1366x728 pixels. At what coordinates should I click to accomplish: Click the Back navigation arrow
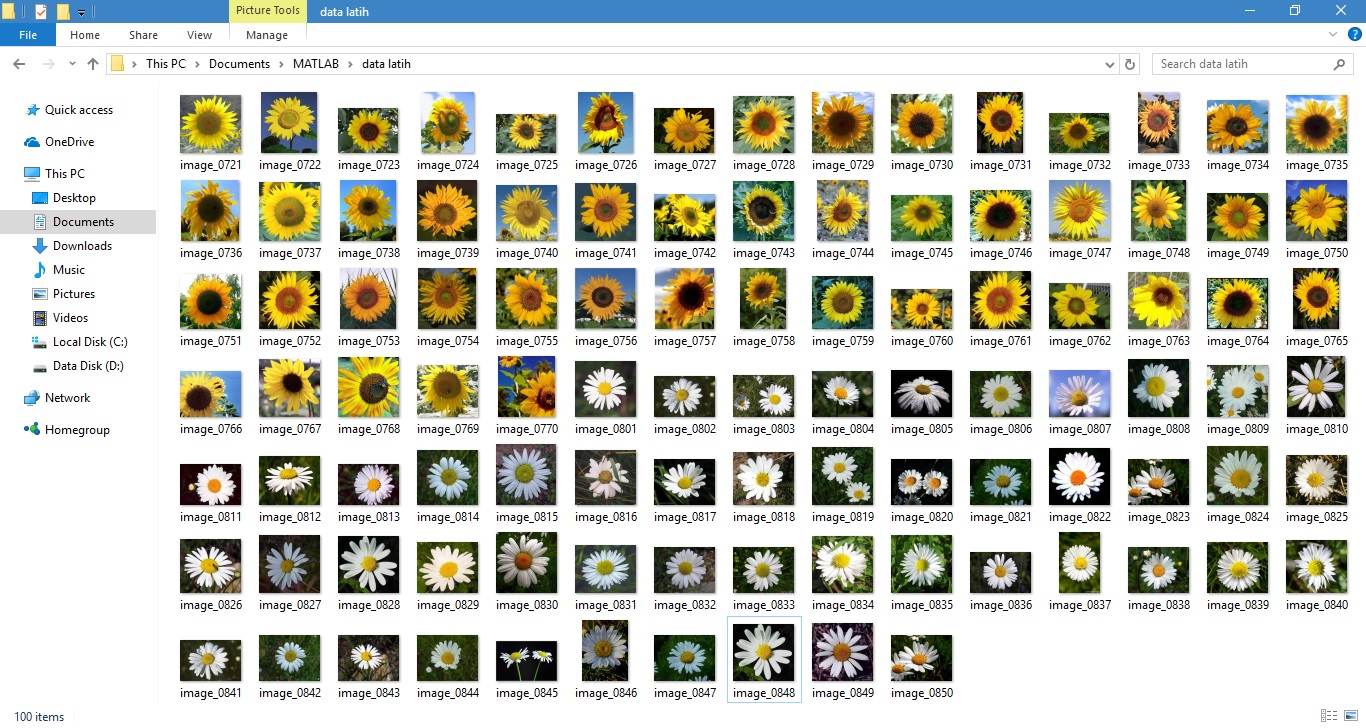(x=19, y=64)
